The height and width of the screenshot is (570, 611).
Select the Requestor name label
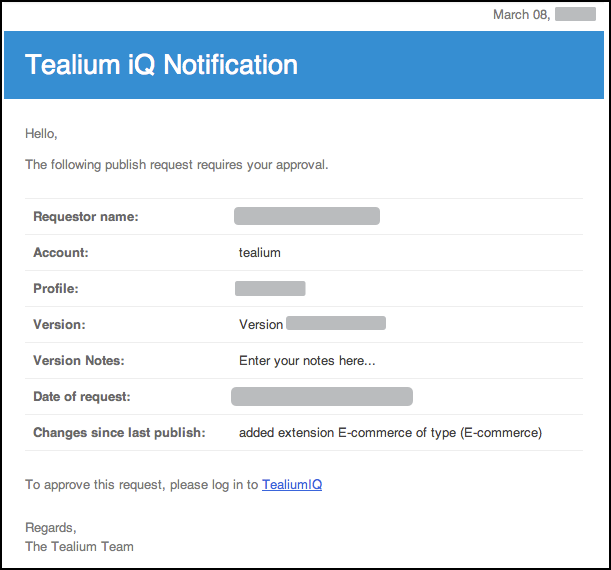point(85,217)
